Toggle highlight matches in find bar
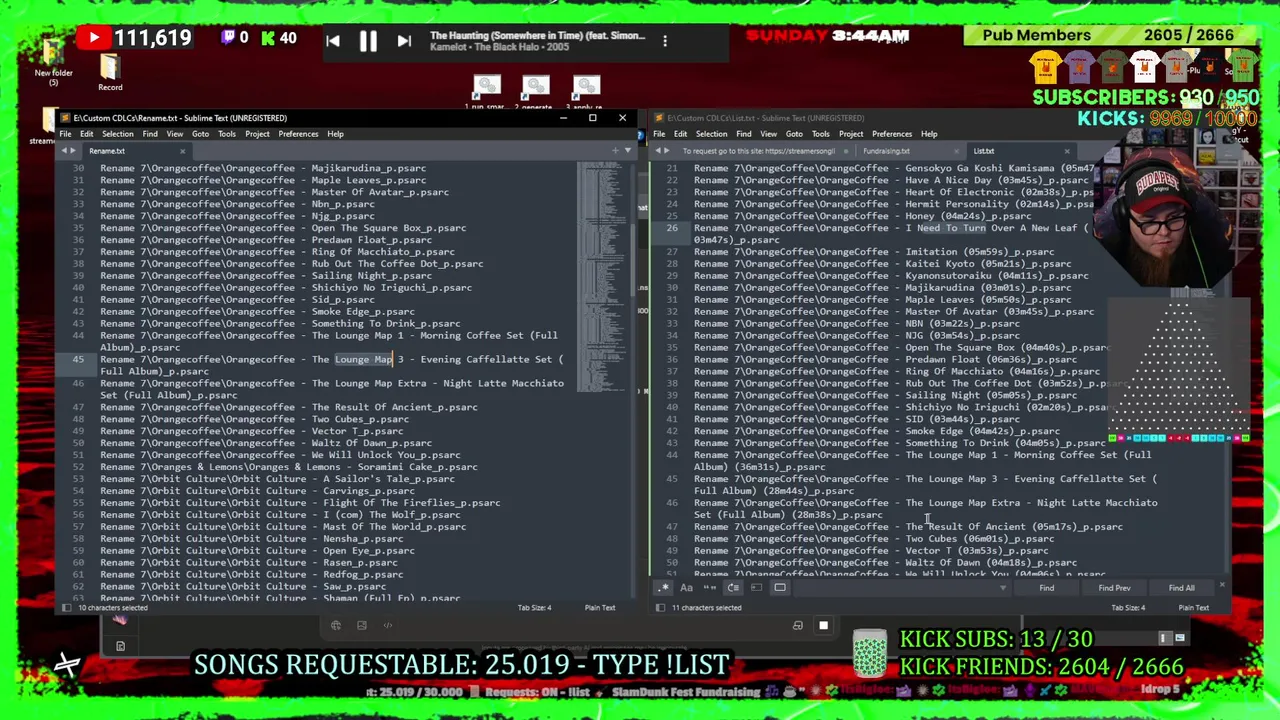Viewport: 1280px width, 720px height. coord(780,588)
